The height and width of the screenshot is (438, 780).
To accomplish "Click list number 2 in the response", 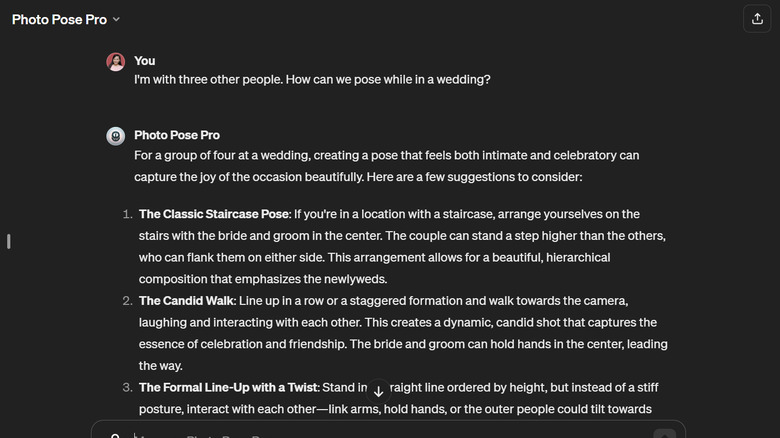I will pos(127,301).
